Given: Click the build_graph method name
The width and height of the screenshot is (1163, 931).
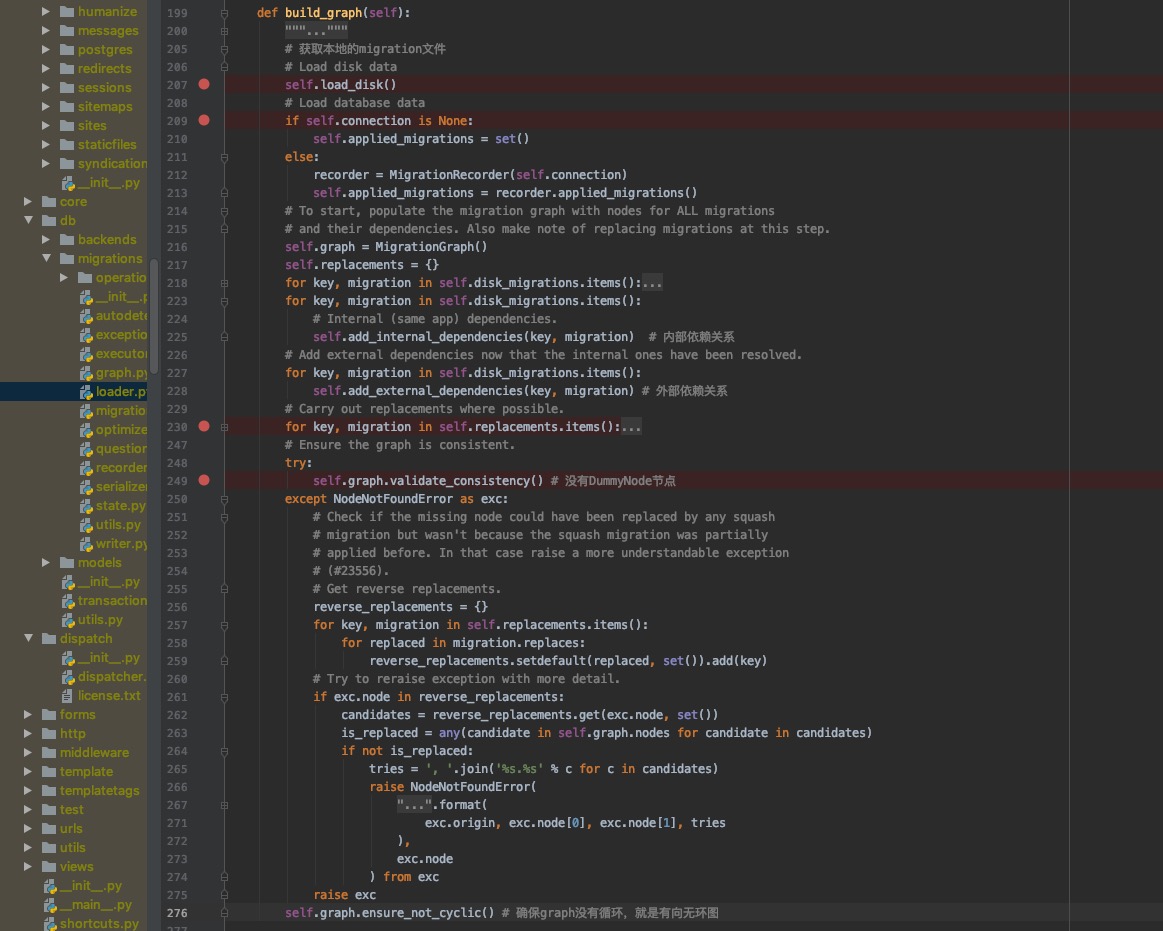Looking at the screenshot, I should [323, 13].
